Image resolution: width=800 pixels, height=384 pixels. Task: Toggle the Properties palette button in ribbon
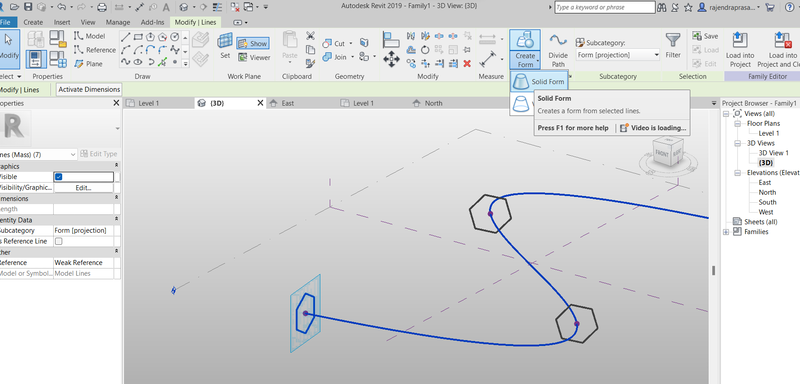tap(36, 59)
